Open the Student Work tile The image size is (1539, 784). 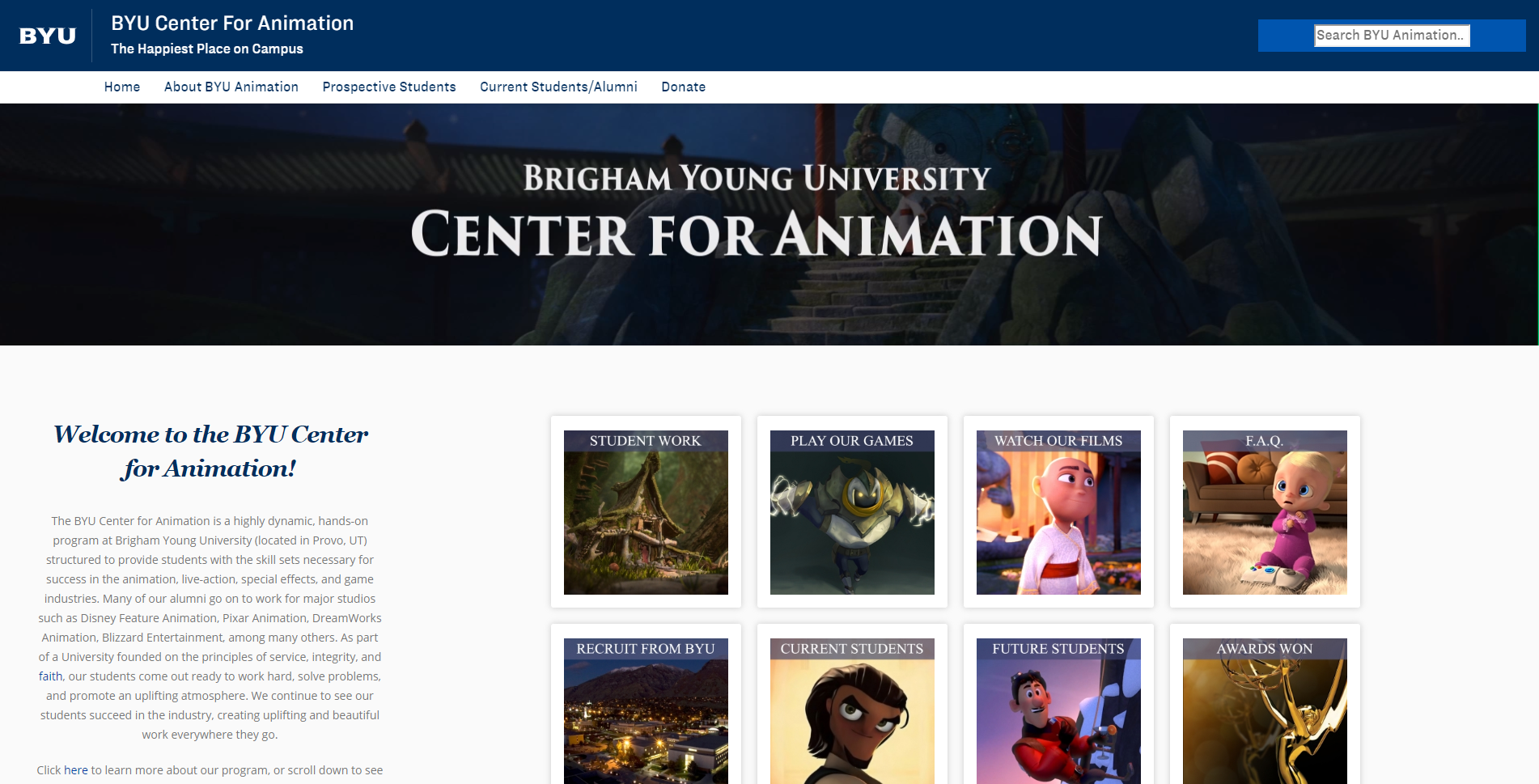pos(646,512)
